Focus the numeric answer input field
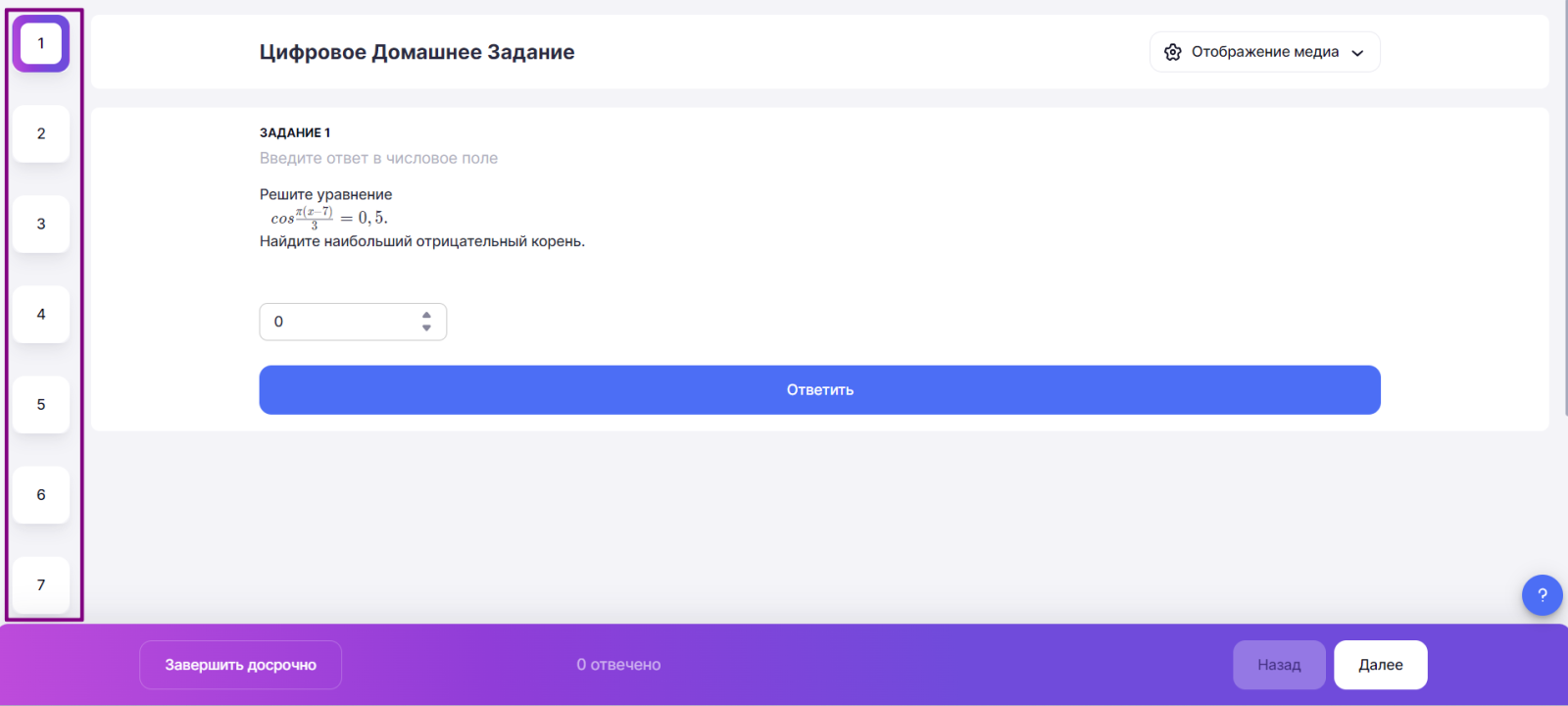Screen dimensions: 1568x706 tap(353, 322)
